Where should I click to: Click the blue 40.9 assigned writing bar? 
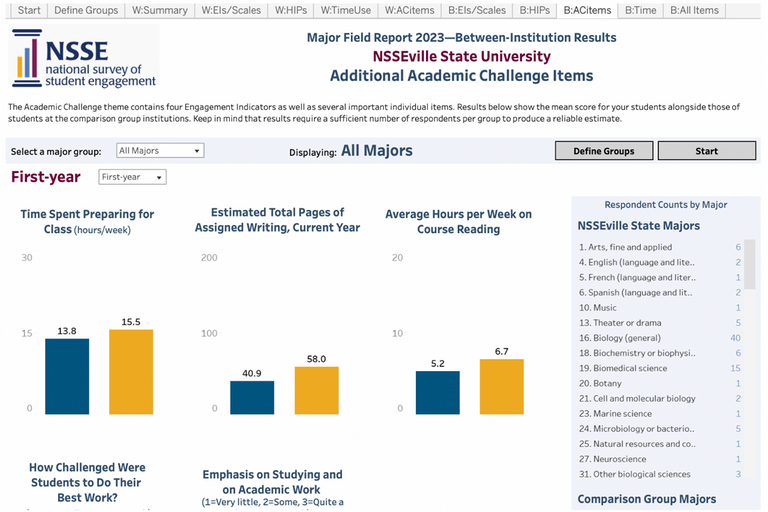252,397
